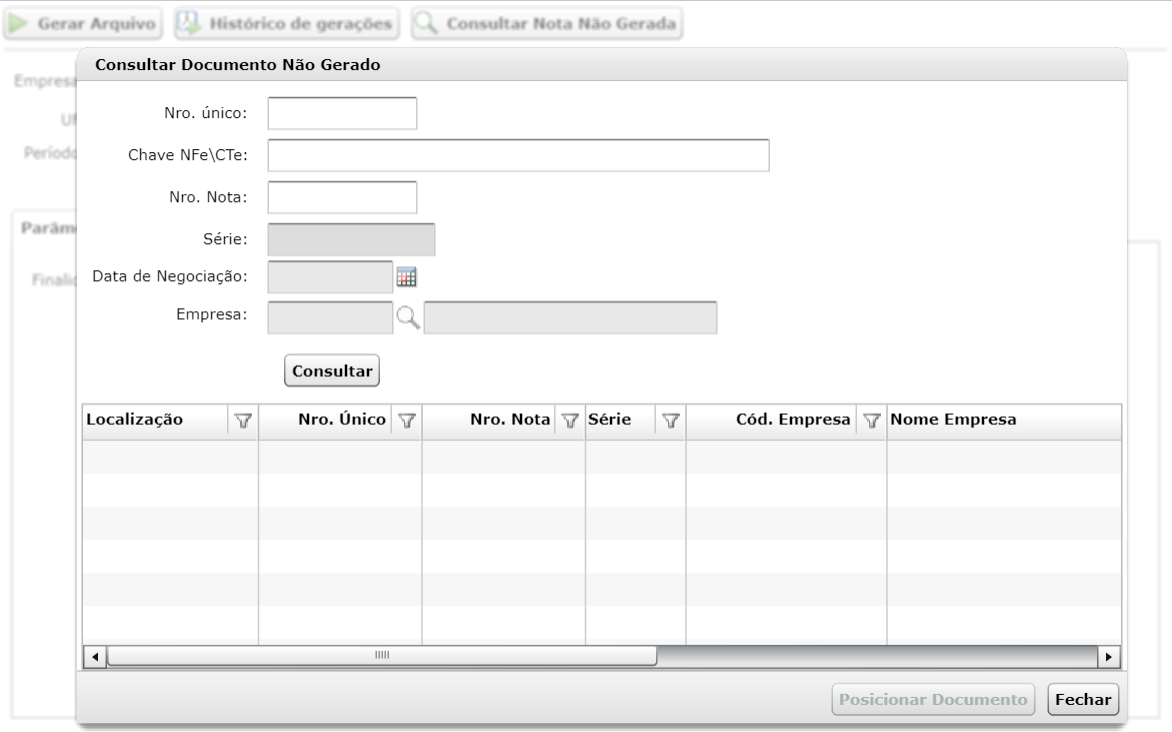1172x732 pixels.
Task: Click the Posicionar Documento button
Action: (933, 699)
